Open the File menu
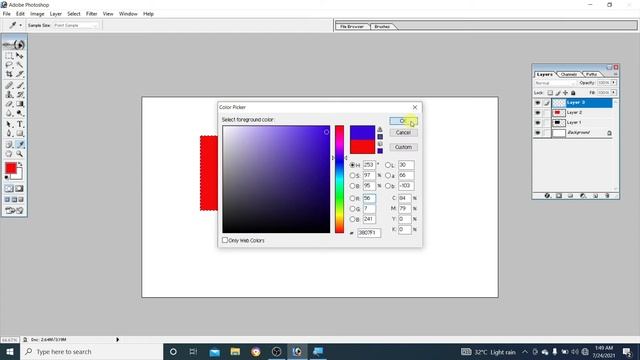The height and width of the screenshot is (360, 640). coord(7,14)
